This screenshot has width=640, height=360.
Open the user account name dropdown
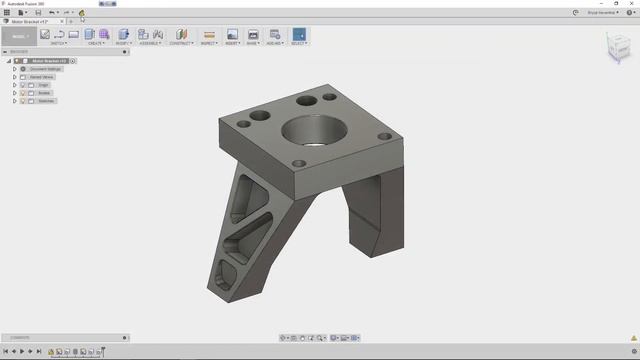(x=603, y=13)
